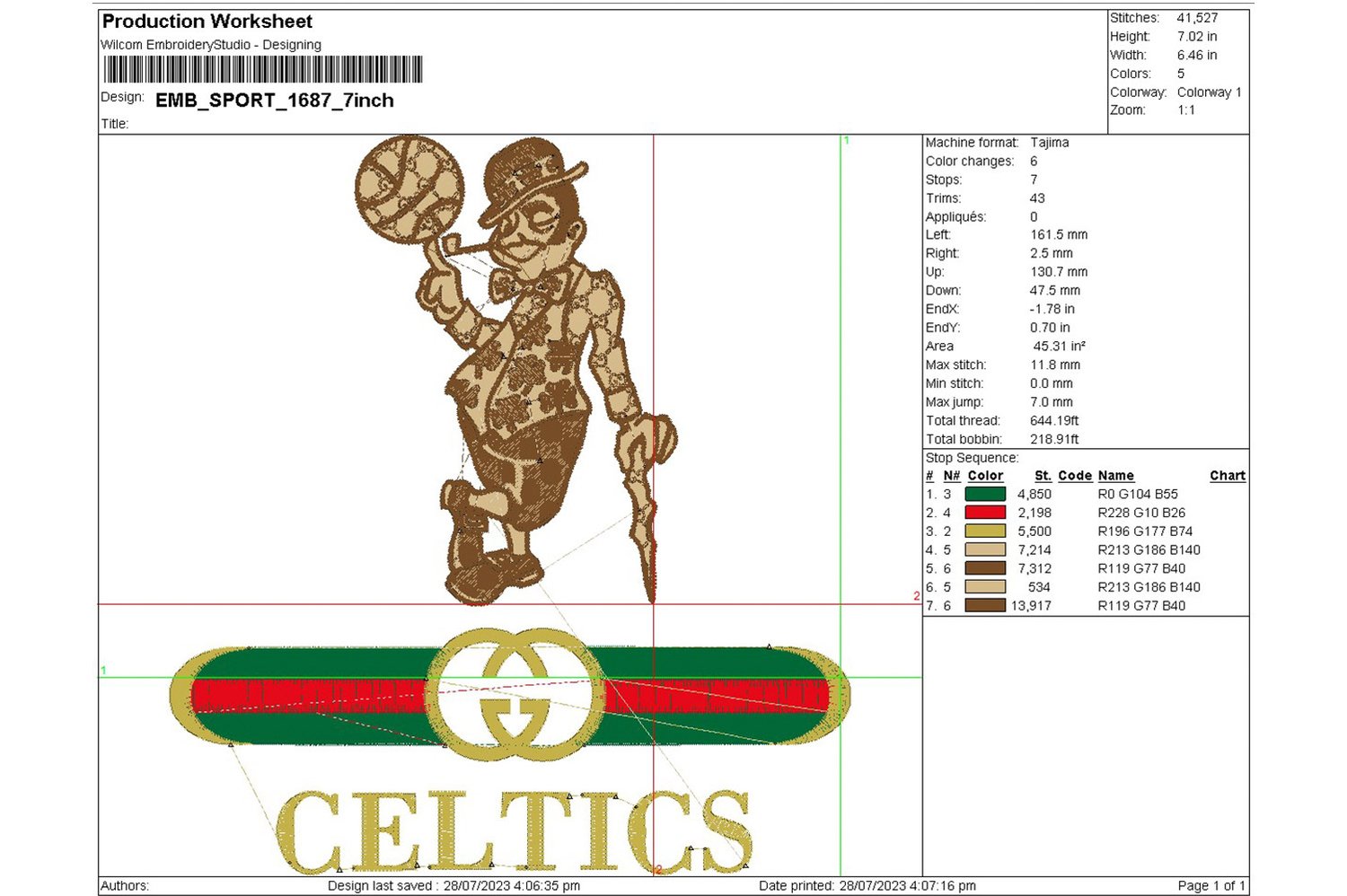The width and height of the screenshot is (1347, 896).
Task: Select thread name 'R0 G104 B55'
Action: point(1138,495)
